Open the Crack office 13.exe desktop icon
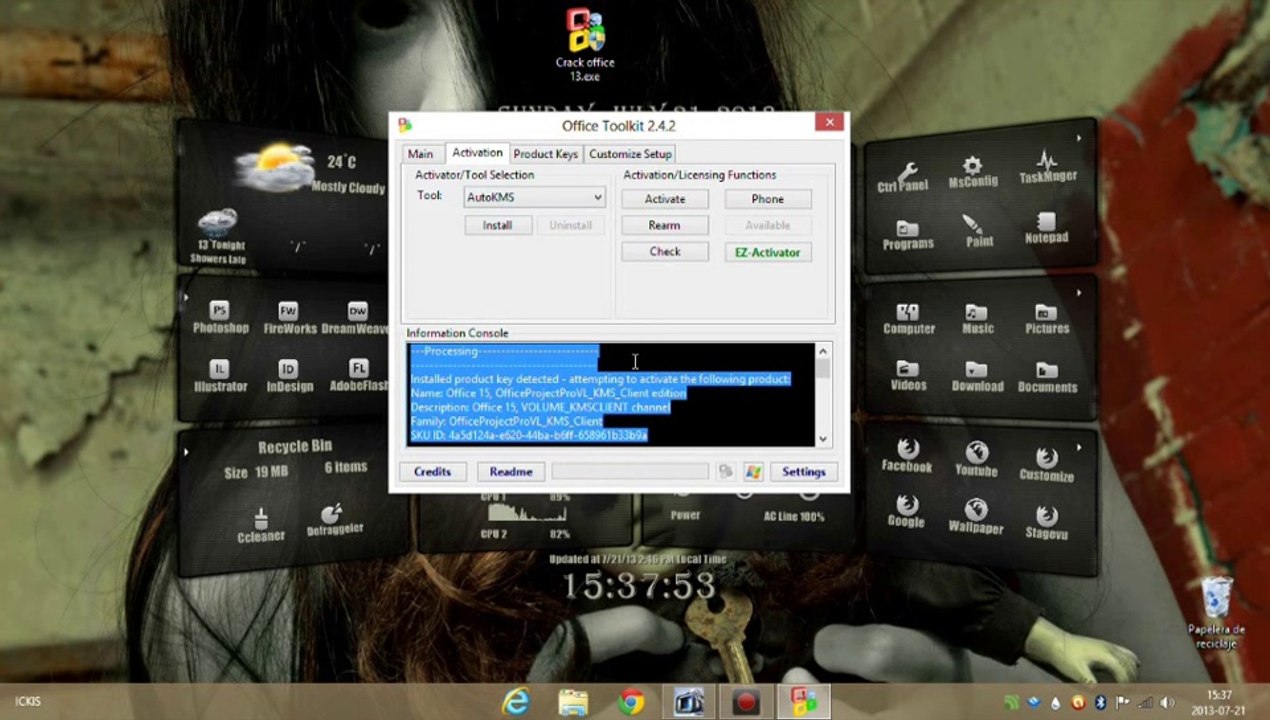 tap(585, 46)
